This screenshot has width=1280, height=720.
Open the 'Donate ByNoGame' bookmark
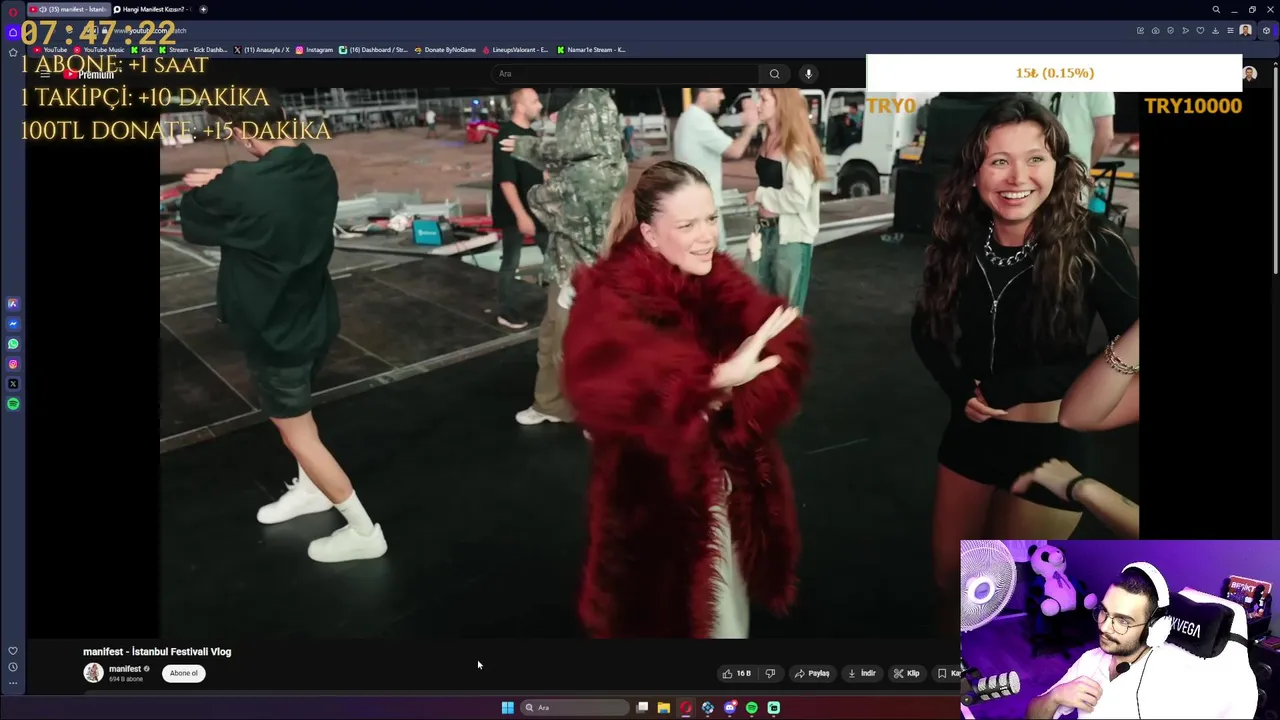click(x=445, y=50)
